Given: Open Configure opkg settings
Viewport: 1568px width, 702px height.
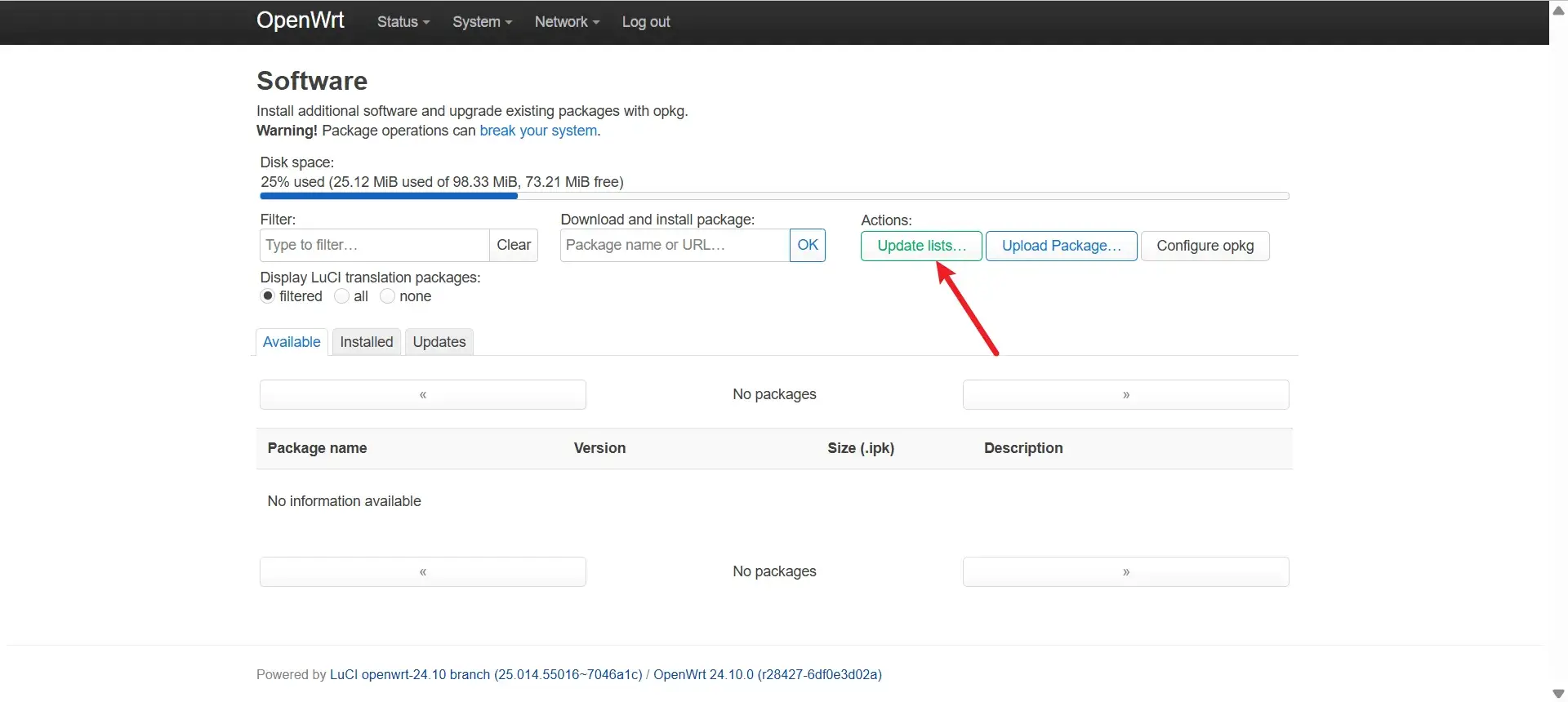Looking at the screenshot, I should 1205,246.
